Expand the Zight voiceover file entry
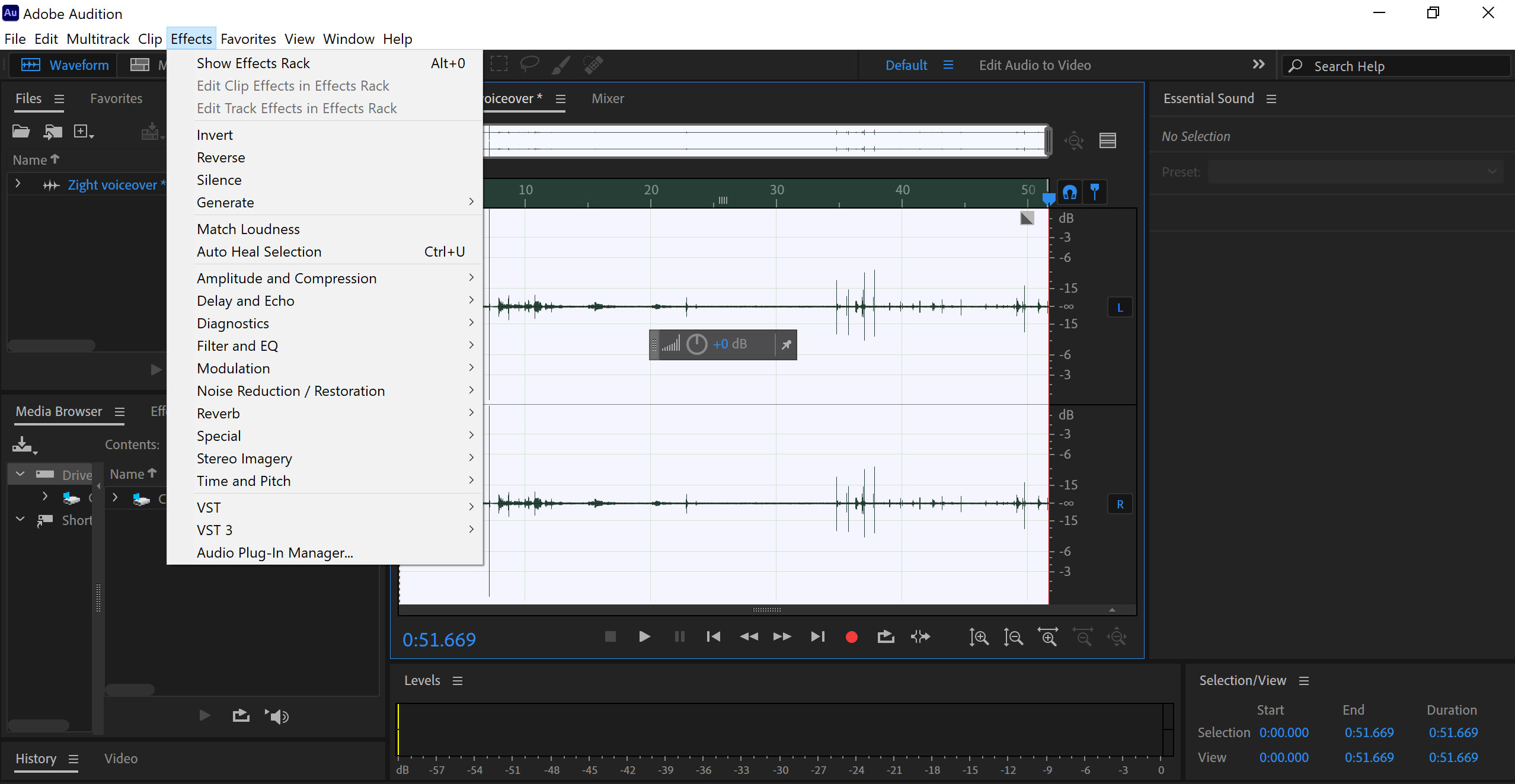The width and height of the screenshot is (1515, 784). 18,184
